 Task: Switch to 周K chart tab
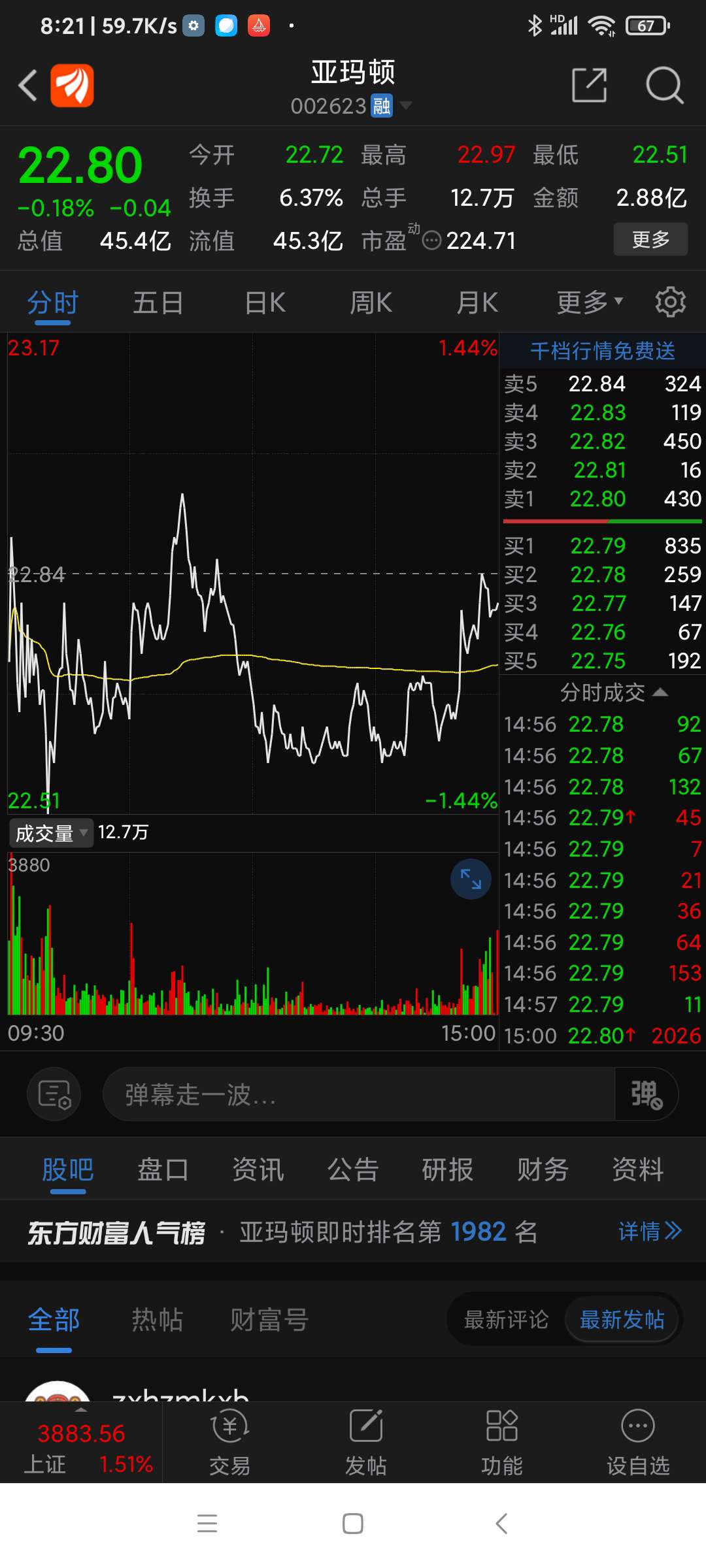coord(371,302)
